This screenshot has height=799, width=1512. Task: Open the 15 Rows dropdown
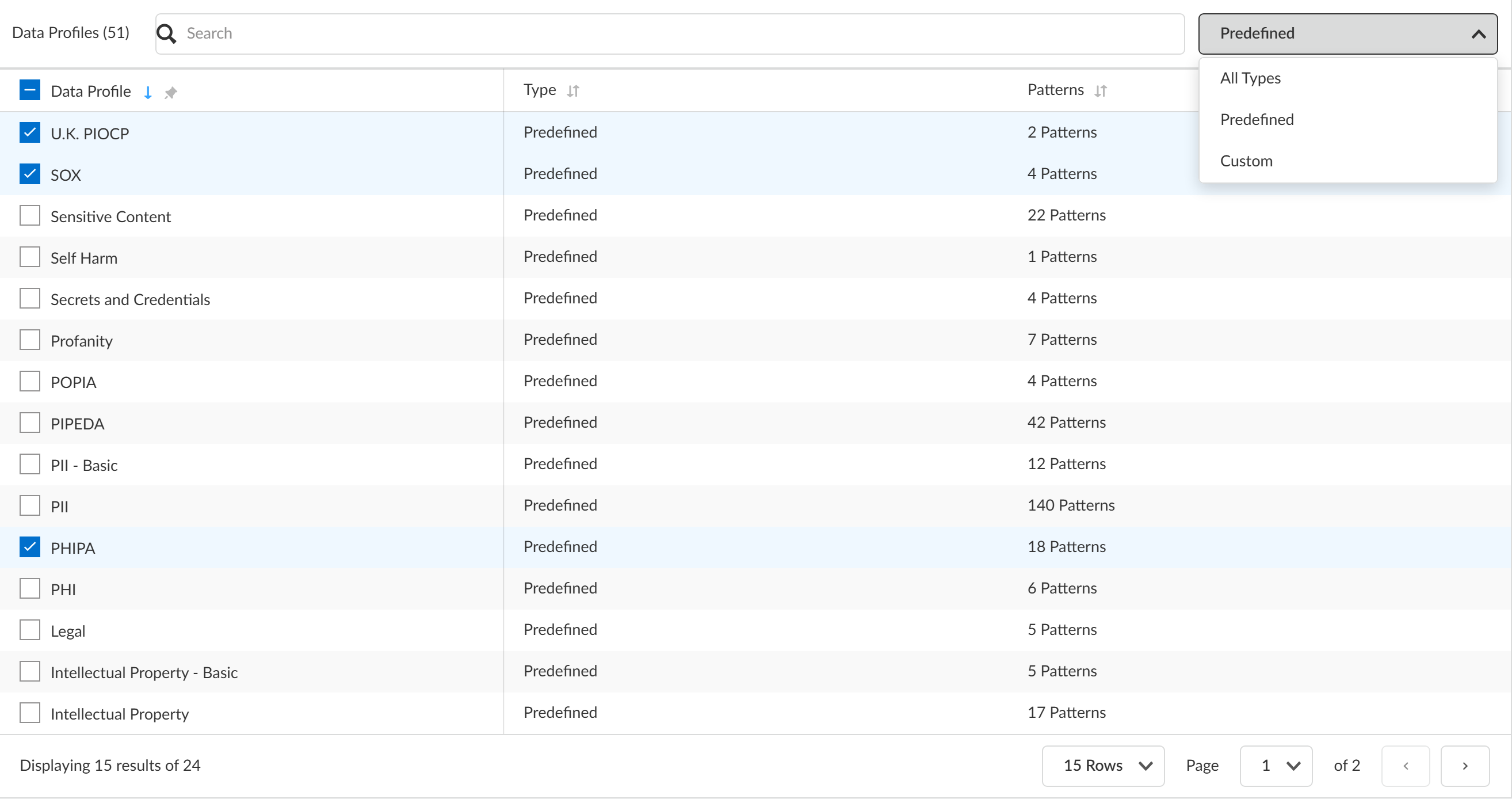coord(1102,766)
